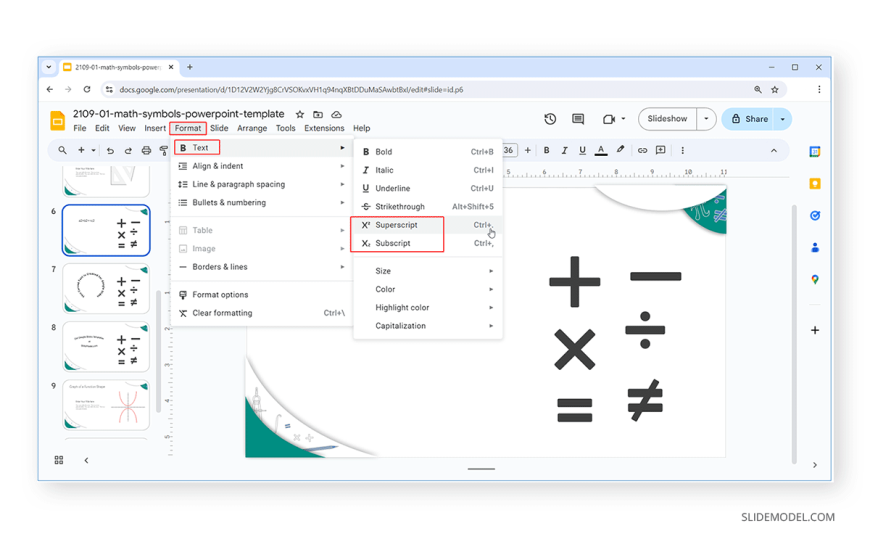Choose Clear formatting entry
This screenshot has height=539, width=870.
pyautogui.click(x=261, y=313)
